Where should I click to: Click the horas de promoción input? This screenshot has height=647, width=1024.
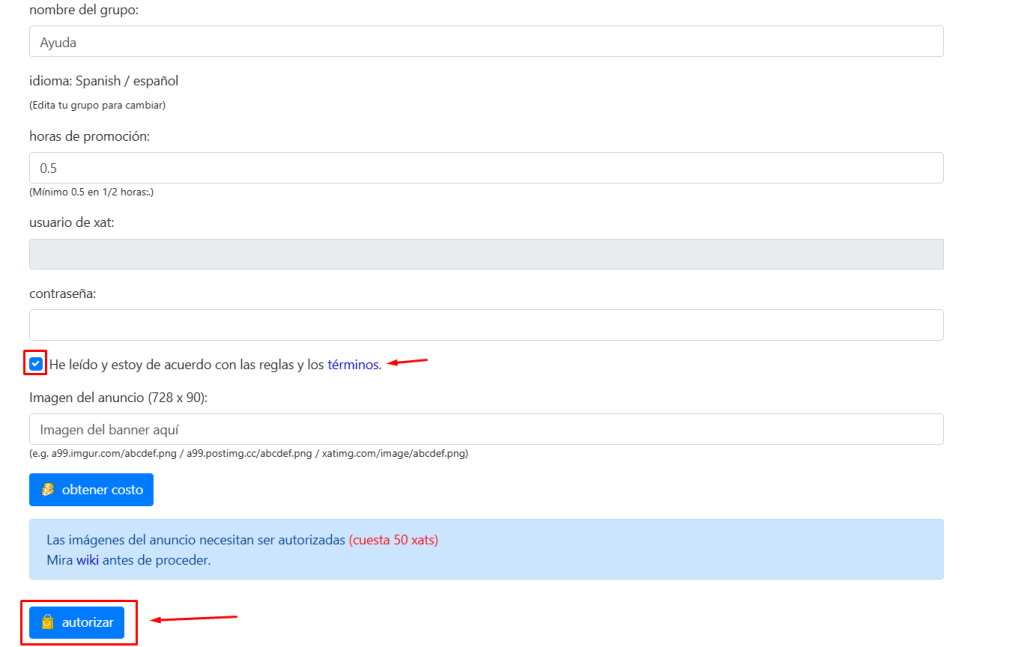[x=486, y=168]
